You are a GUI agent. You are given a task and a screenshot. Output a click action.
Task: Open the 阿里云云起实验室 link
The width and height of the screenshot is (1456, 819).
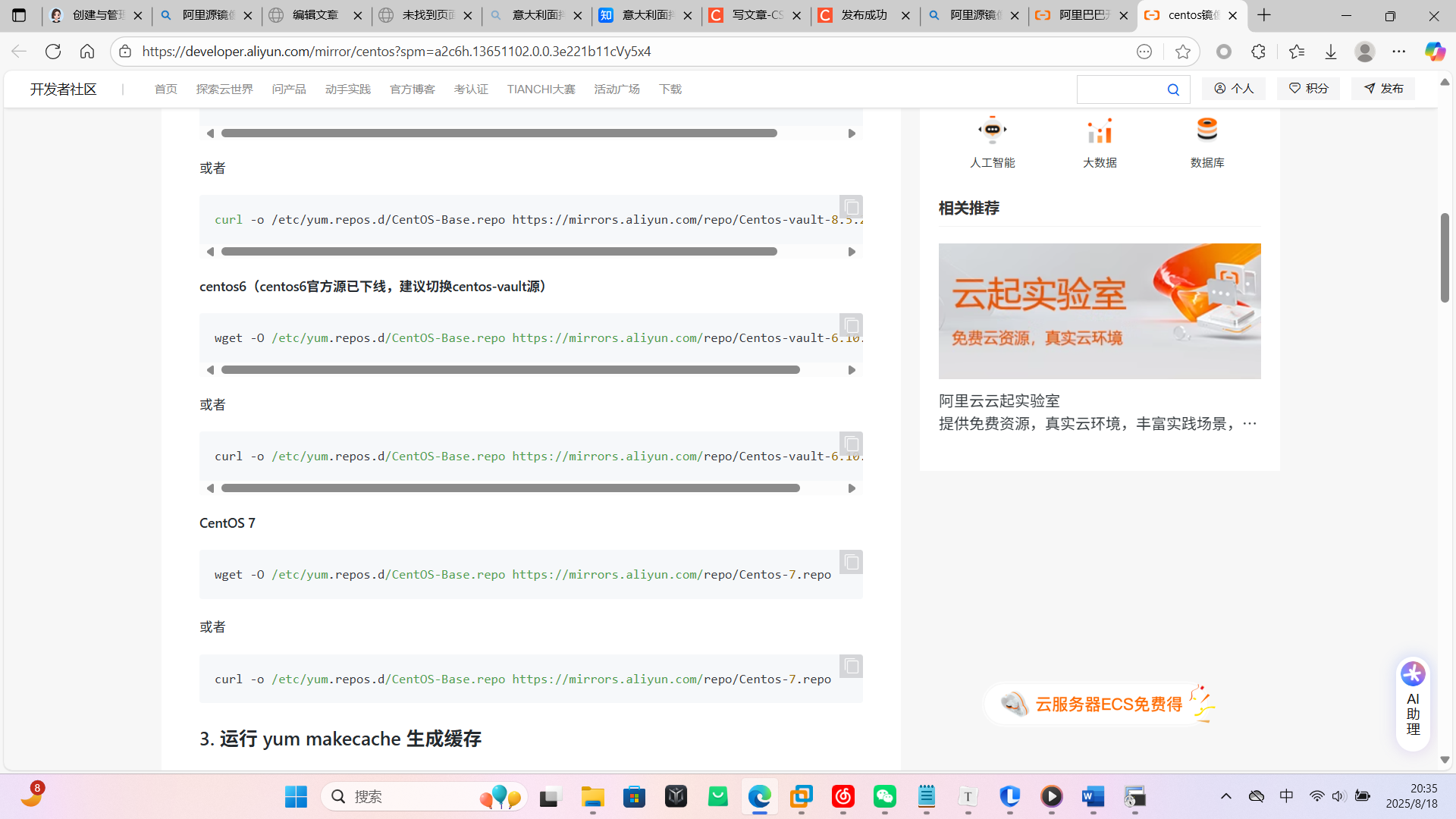click(x=999, y=400)
